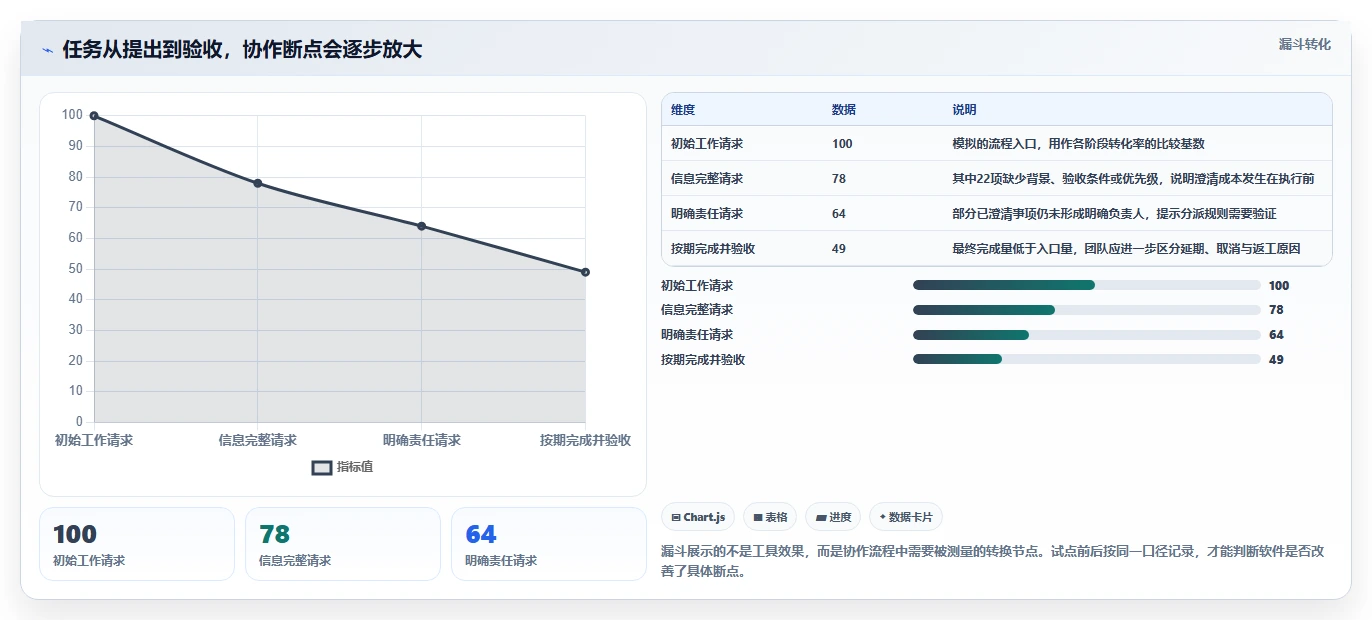Click the y-axis label 50
This screenshot has width=1372, height=620.
[75, 269]
